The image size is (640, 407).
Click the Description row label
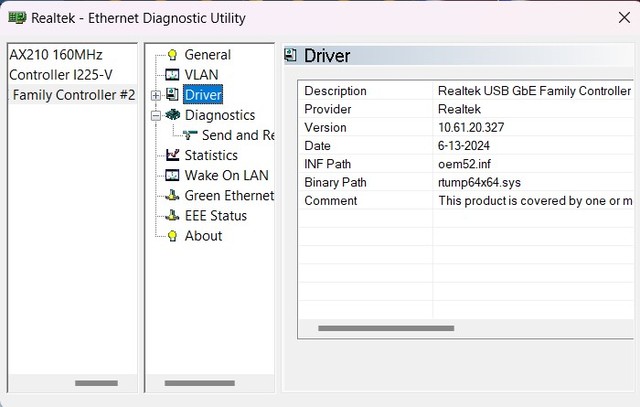[335, 91]
